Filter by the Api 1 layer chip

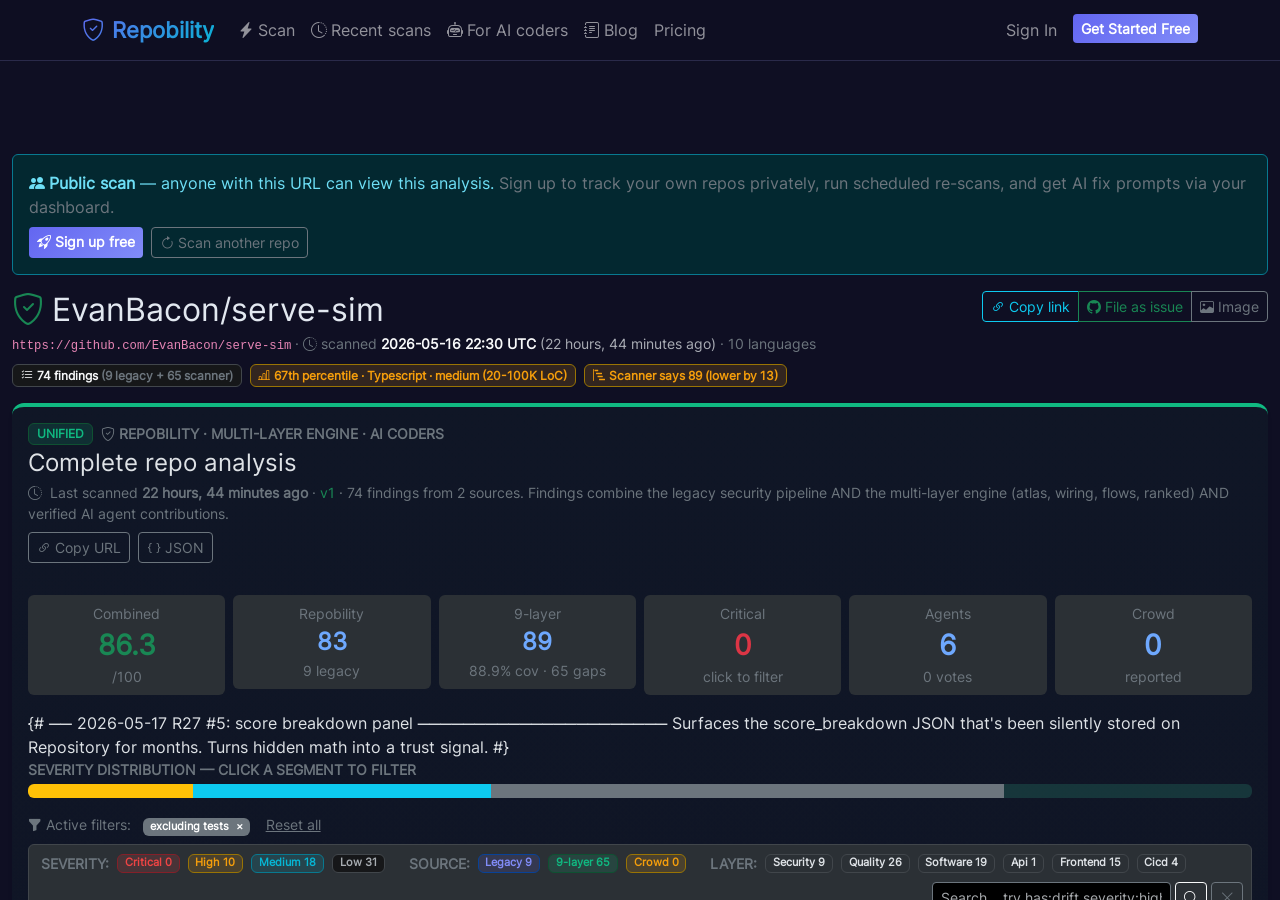pos(1023,863)
